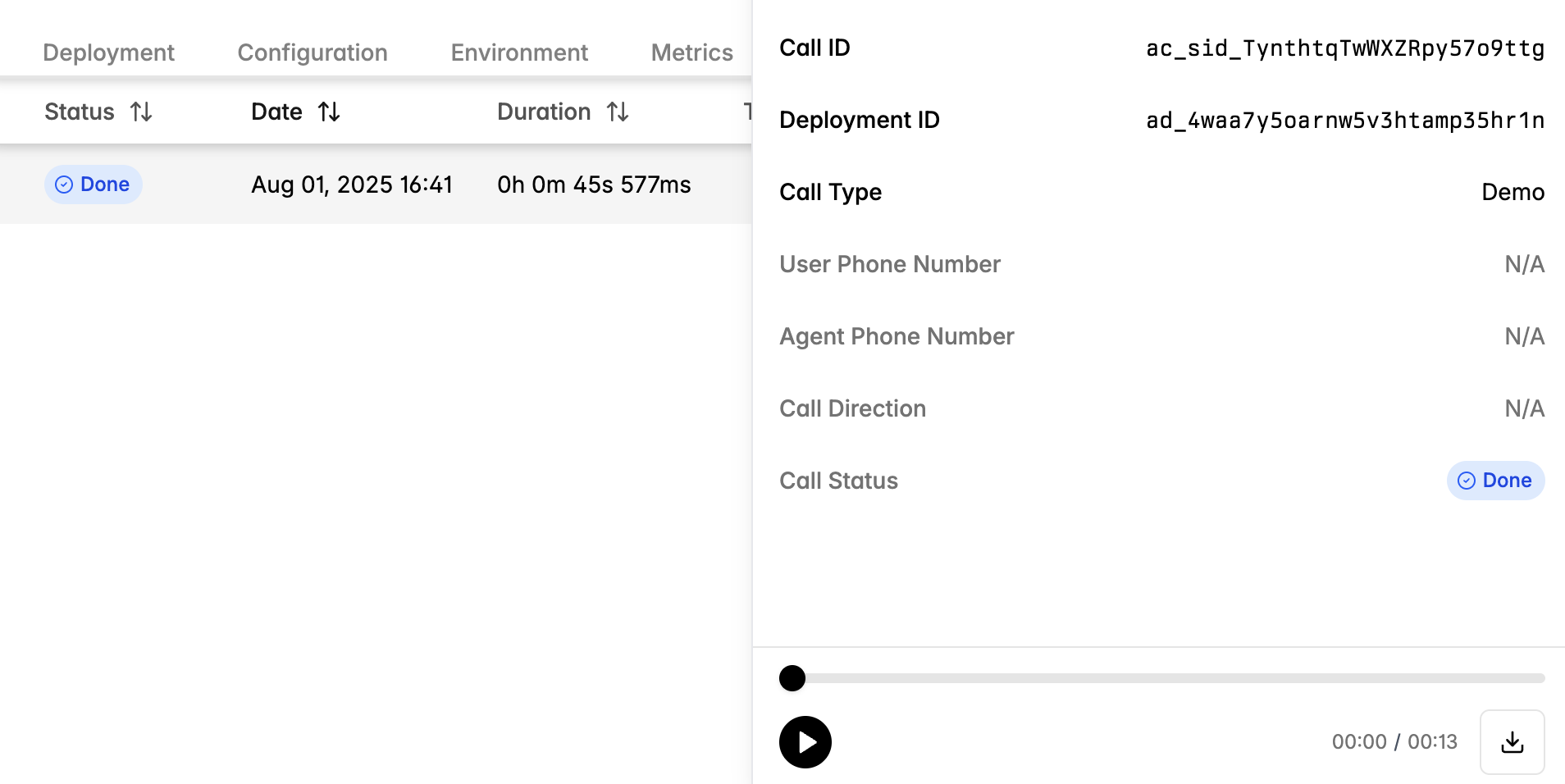Click the checkmark icon in the row's Done badge
Viewport: 1565px width, 784px height.
[x=63, y=185]
